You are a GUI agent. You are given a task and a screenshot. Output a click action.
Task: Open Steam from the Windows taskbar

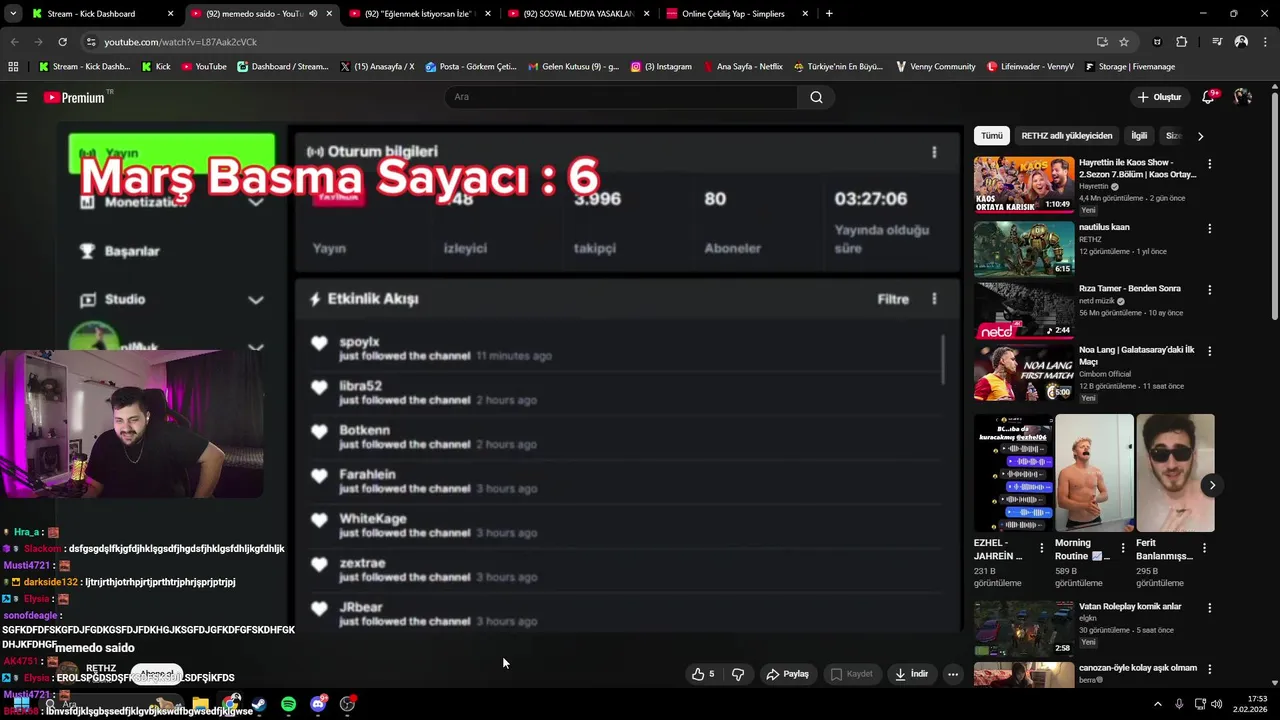(x=259, y=704)
